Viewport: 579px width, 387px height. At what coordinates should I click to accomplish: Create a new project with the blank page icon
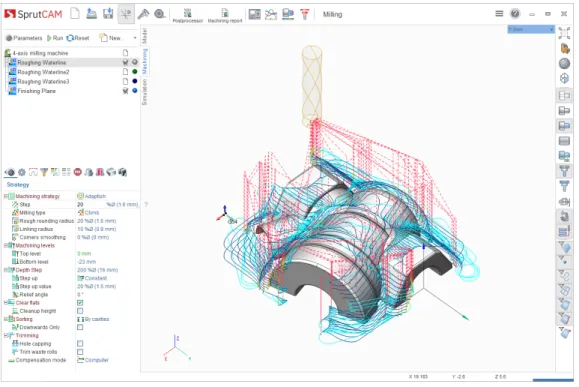click(75, 14)
